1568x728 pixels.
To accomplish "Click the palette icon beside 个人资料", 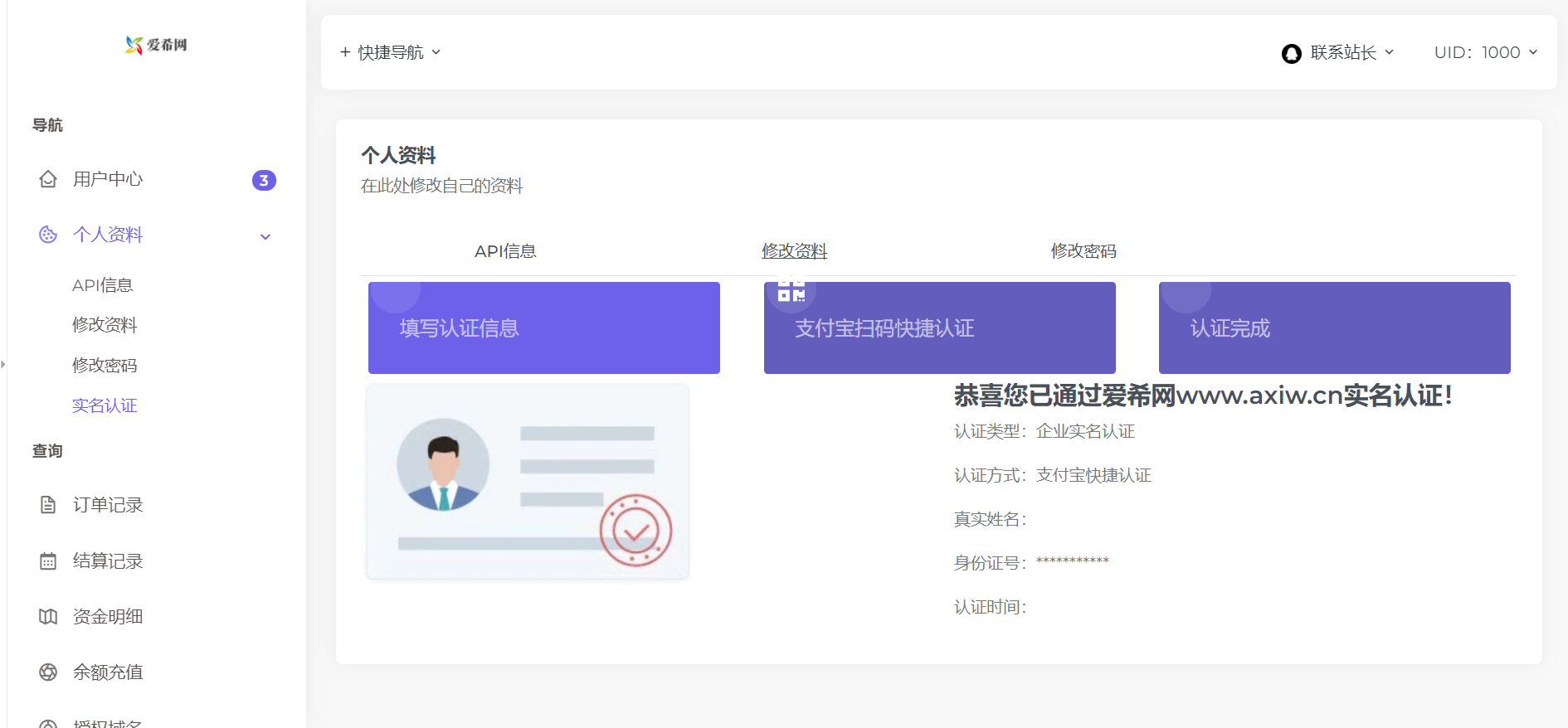I will coord(48,235).
